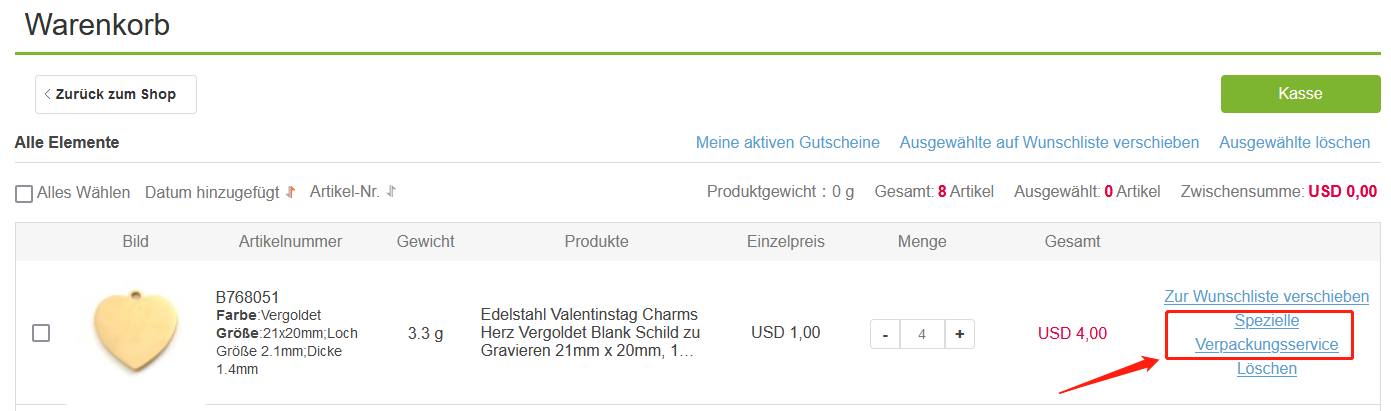Click the quantity field showing 4
This screenshot has height=411, width=1391.
tap(922, 335)
